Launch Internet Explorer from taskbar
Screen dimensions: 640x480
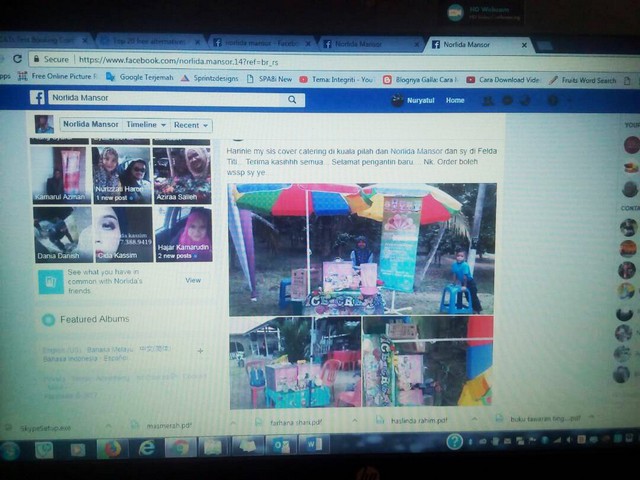coord(147,448)
